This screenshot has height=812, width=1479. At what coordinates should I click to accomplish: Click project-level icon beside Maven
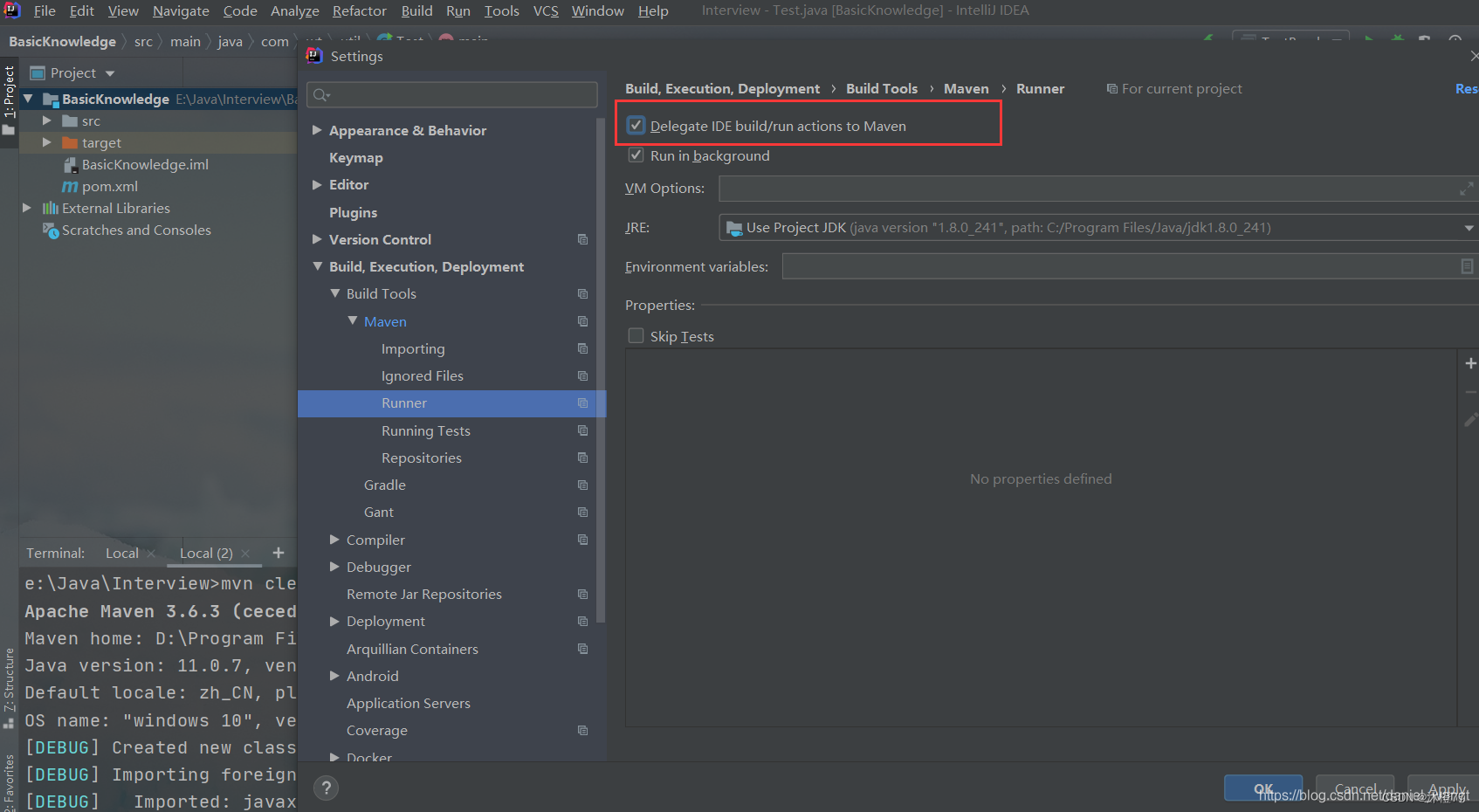point(582,321)
